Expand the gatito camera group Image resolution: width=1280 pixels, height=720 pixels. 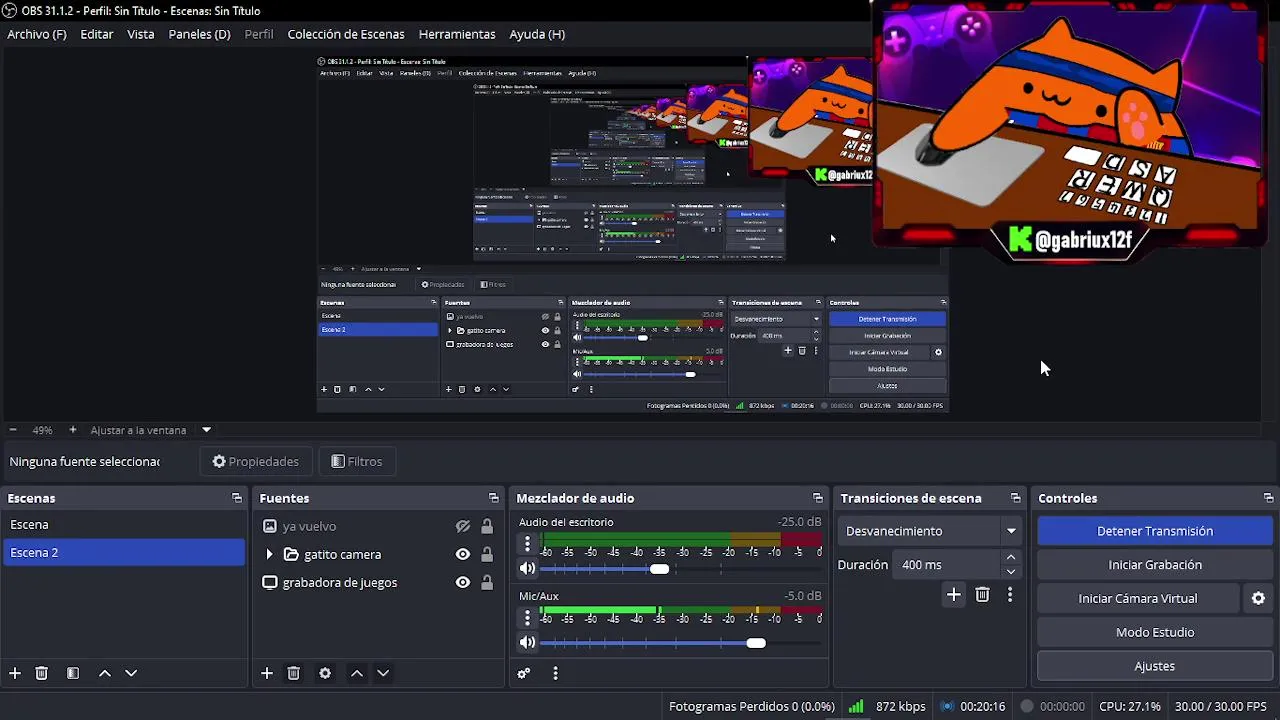[269, 554]
